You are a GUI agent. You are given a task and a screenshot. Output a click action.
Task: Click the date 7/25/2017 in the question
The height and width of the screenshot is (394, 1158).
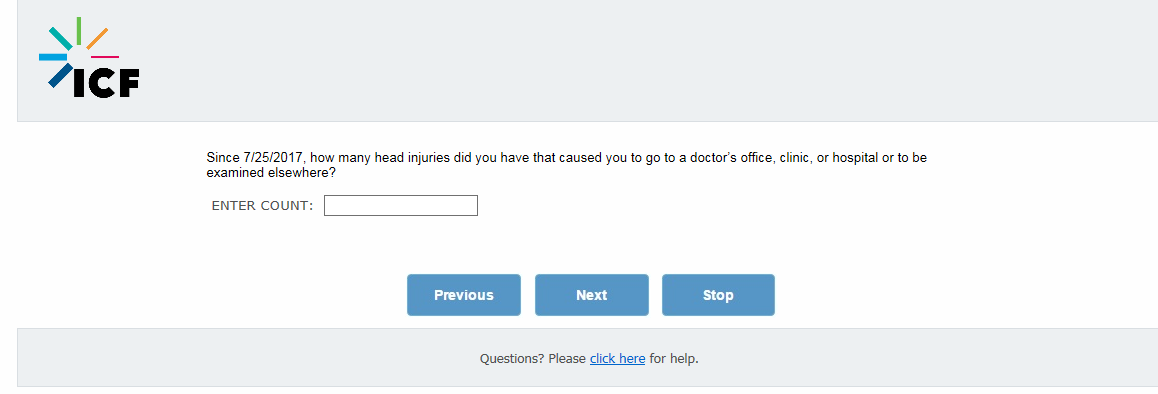[x=273, y=157]
